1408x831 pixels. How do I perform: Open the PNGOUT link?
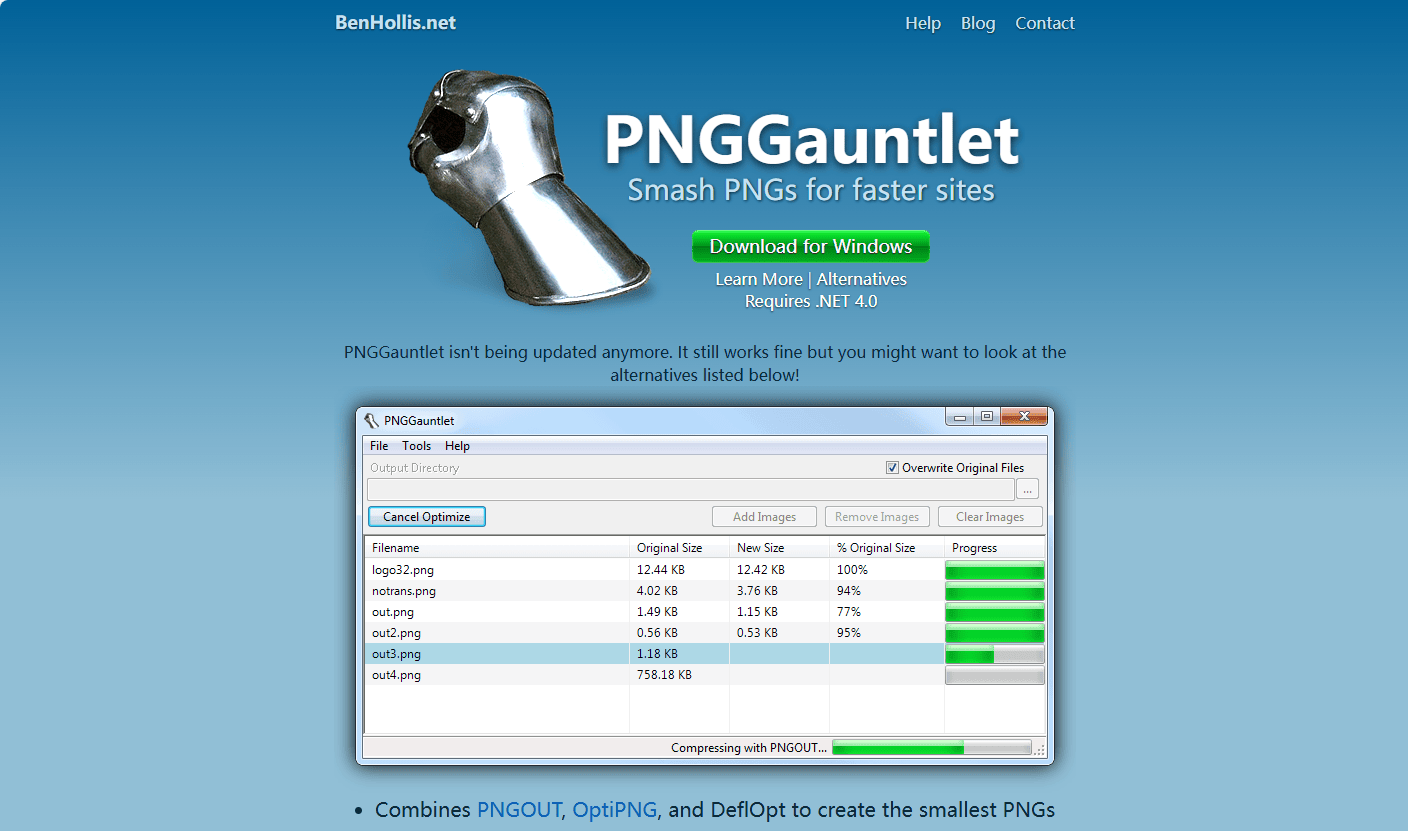coord(519,810)
